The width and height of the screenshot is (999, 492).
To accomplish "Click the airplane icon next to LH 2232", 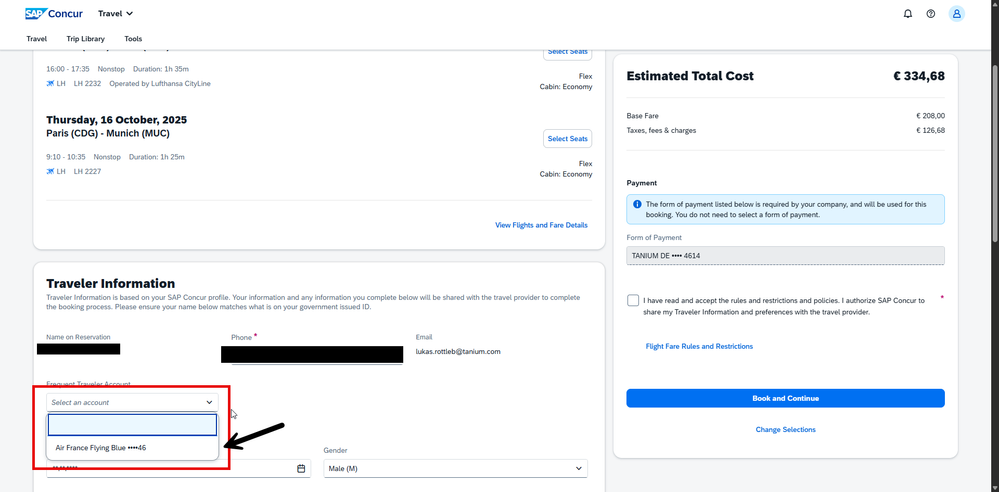I will tap(51, 84).
